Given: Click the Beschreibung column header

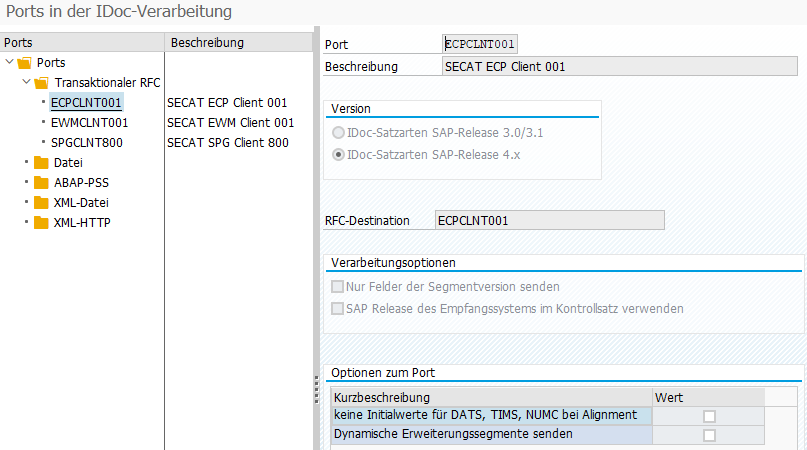Looking at the screenshot, I should 207,43.
